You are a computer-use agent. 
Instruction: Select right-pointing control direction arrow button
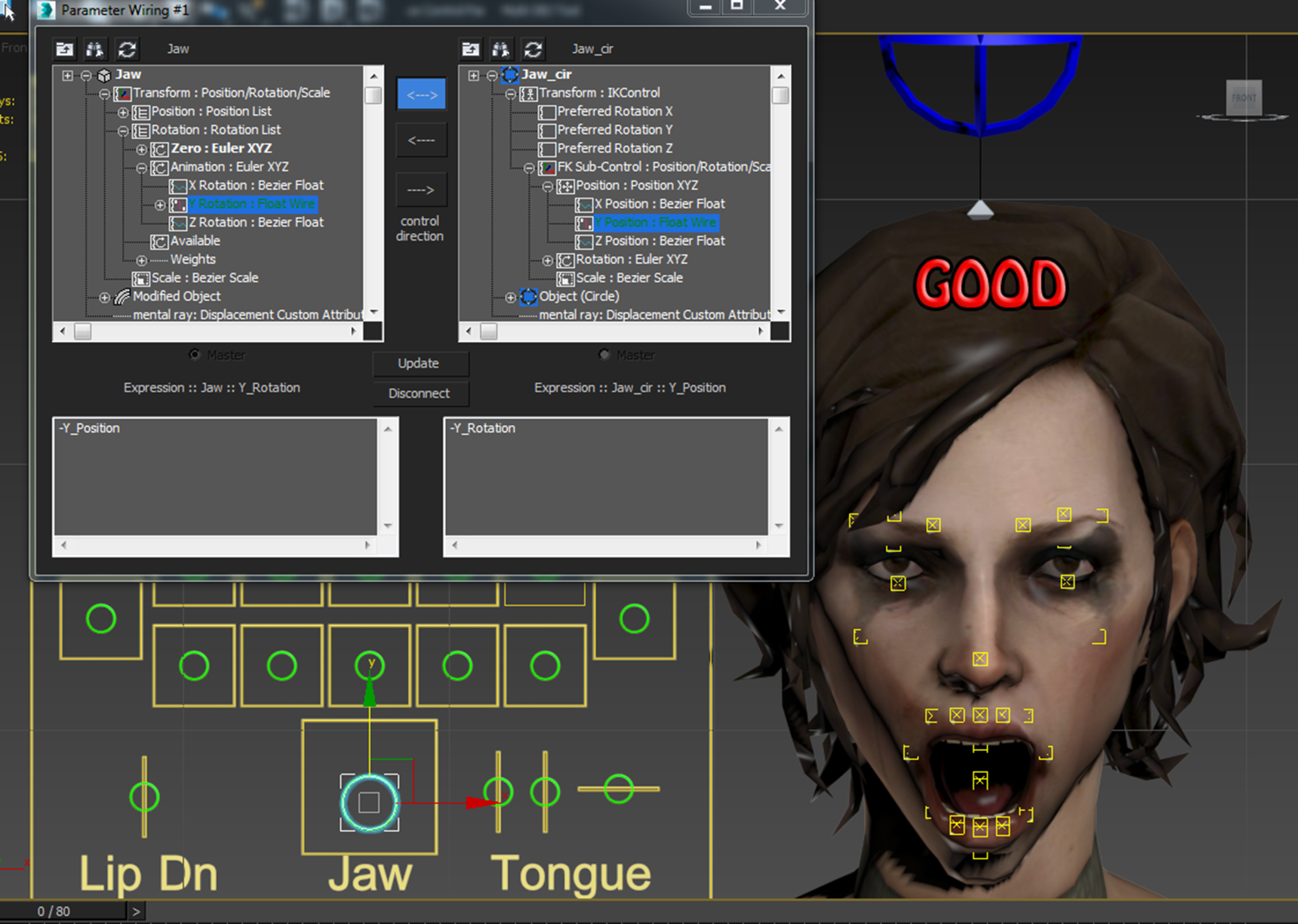421,190
